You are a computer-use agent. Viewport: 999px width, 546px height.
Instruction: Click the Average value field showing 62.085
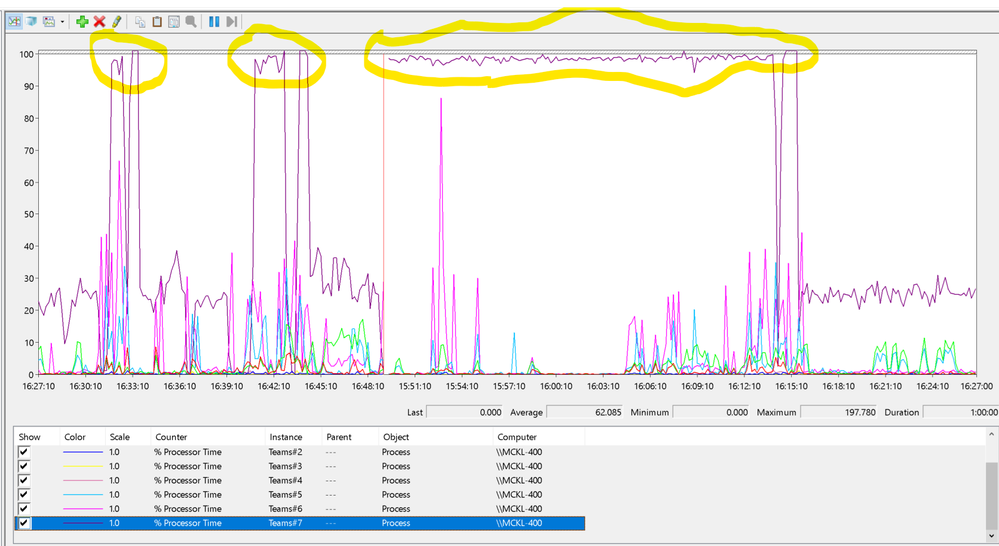[x=584, y=412]
